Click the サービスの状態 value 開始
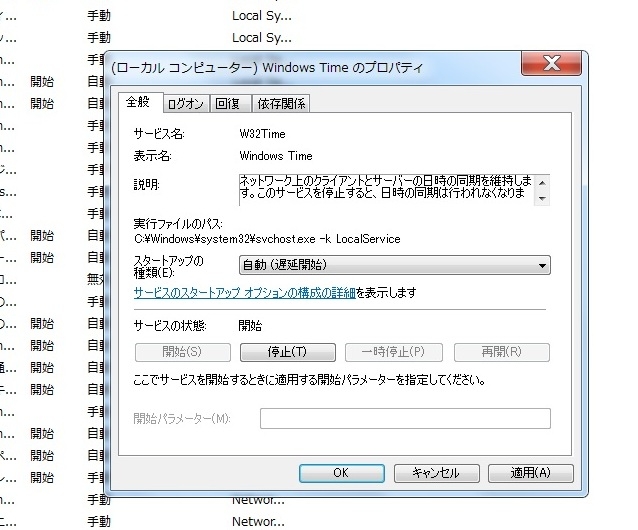The image size is (638, 530). tap(250, 325)
